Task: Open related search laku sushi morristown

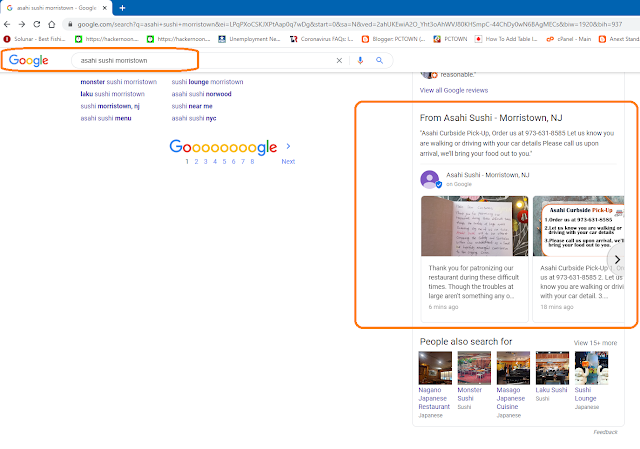Action: [112, 94]
